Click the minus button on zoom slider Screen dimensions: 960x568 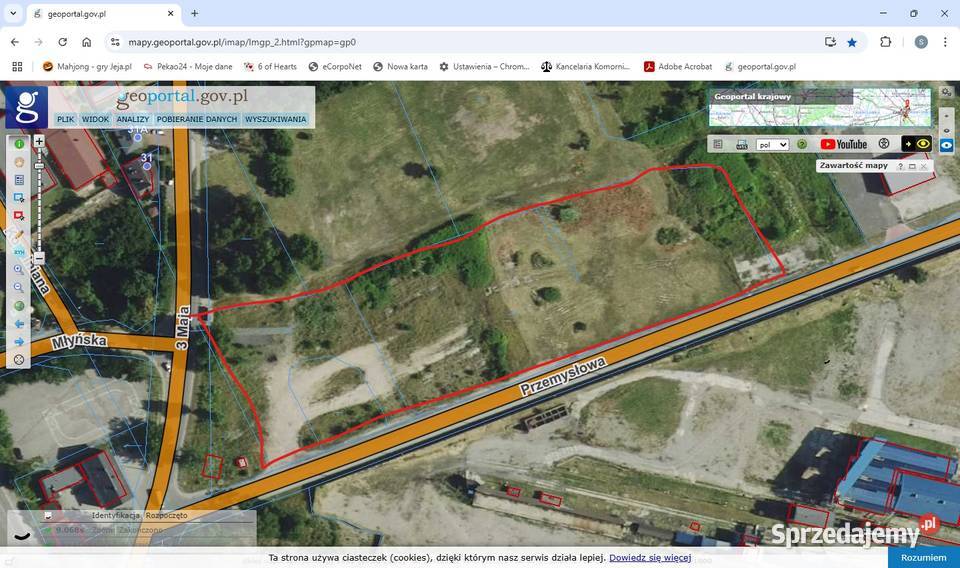point(39,258)
